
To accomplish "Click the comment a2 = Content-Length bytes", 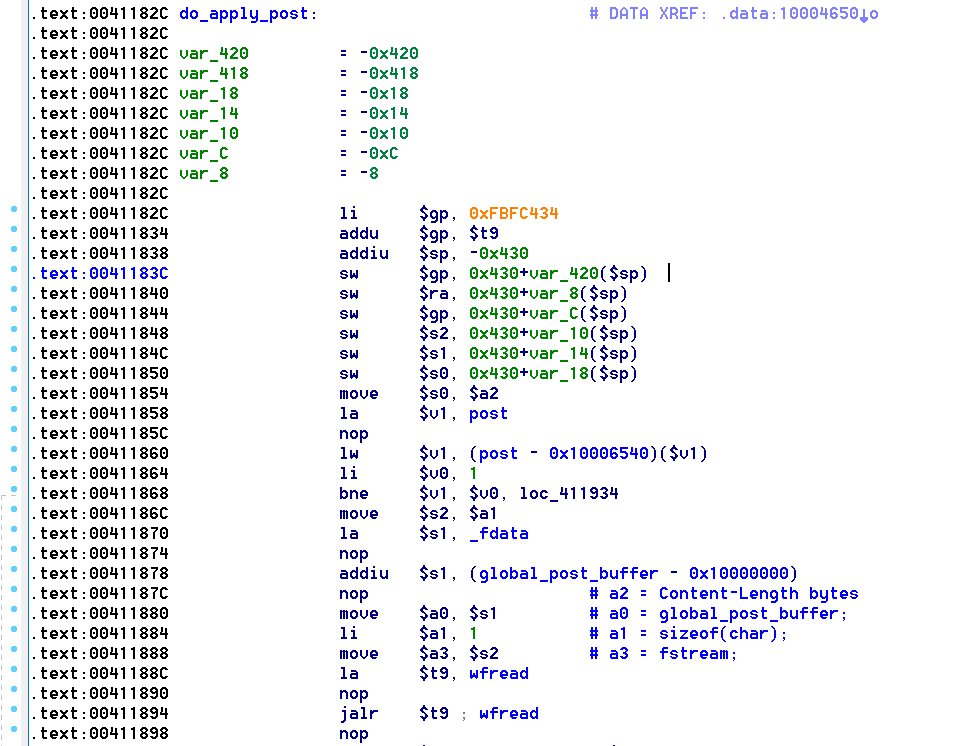I will pos(724,594).
